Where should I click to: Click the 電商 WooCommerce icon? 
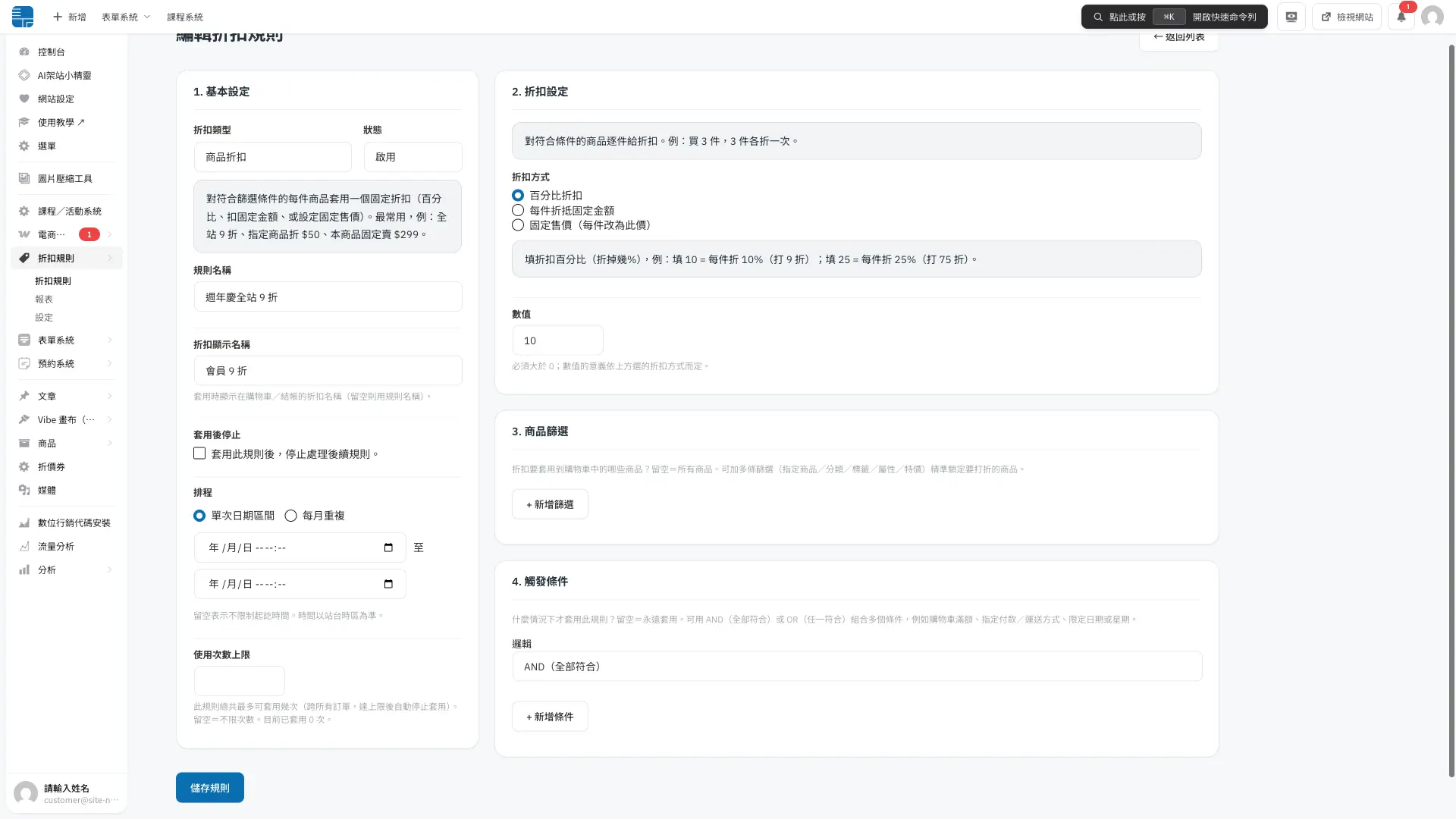click(x=24, y=234)
